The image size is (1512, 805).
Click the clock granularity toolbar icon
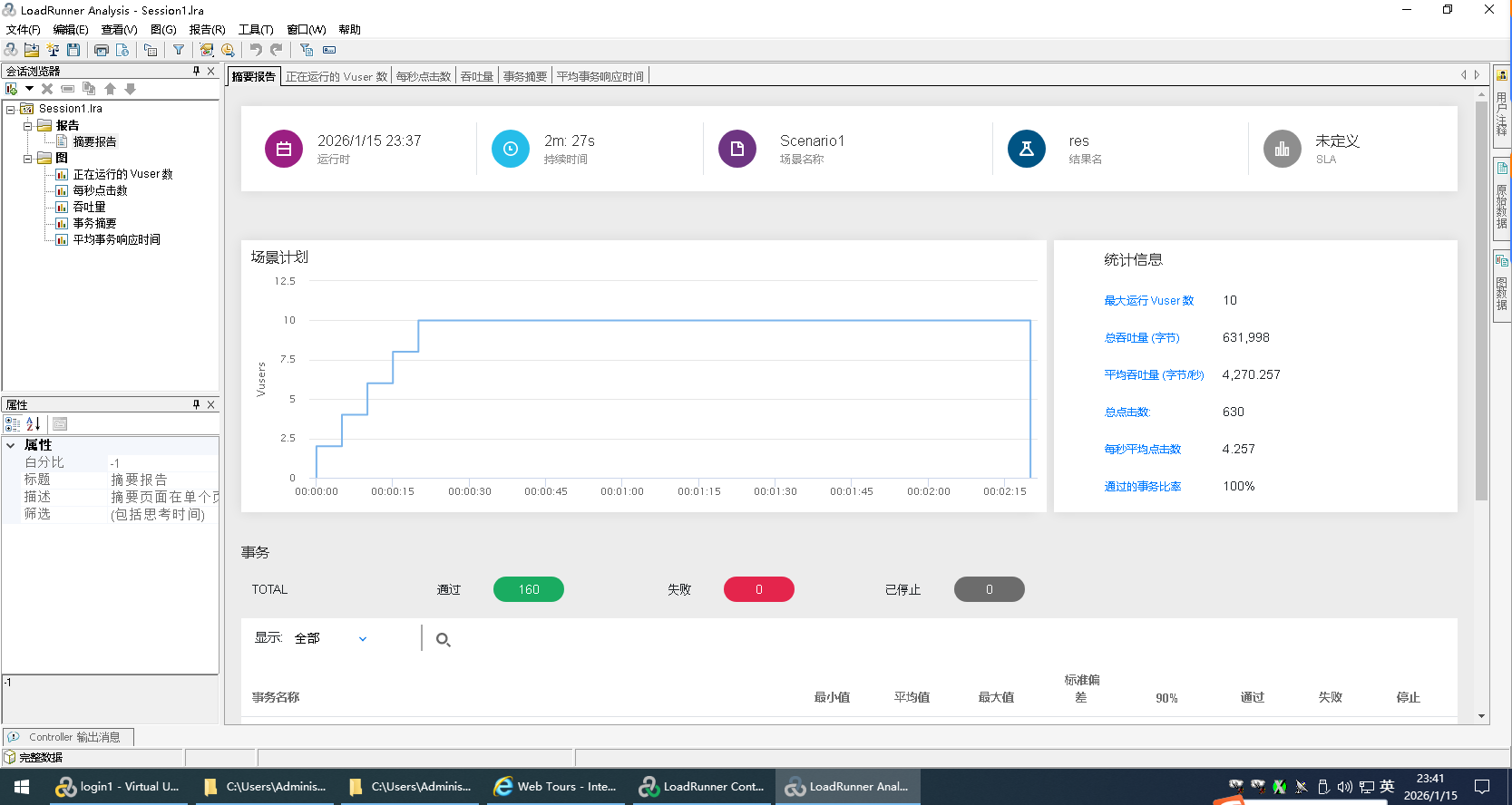228,50
